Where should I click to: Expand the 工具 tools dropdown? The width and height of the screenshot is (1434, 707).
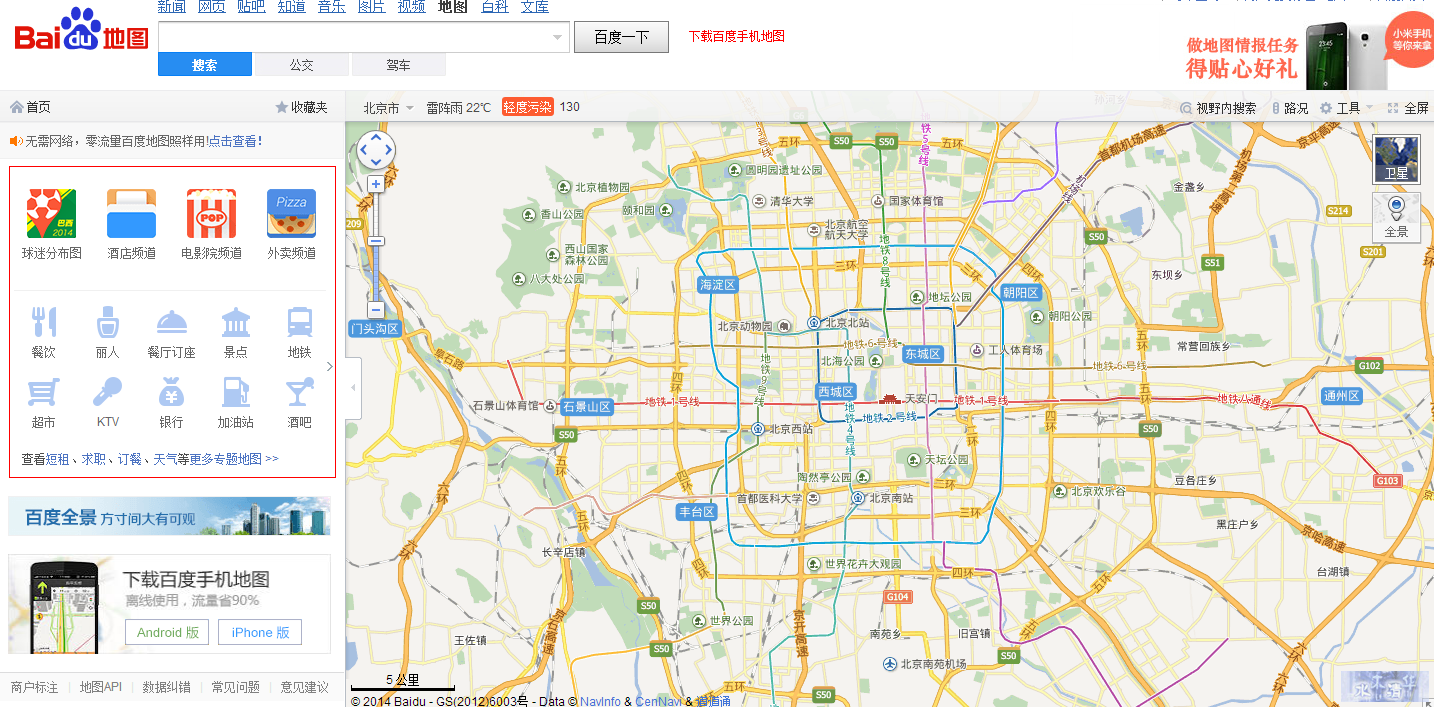(x=1345, y=108)
